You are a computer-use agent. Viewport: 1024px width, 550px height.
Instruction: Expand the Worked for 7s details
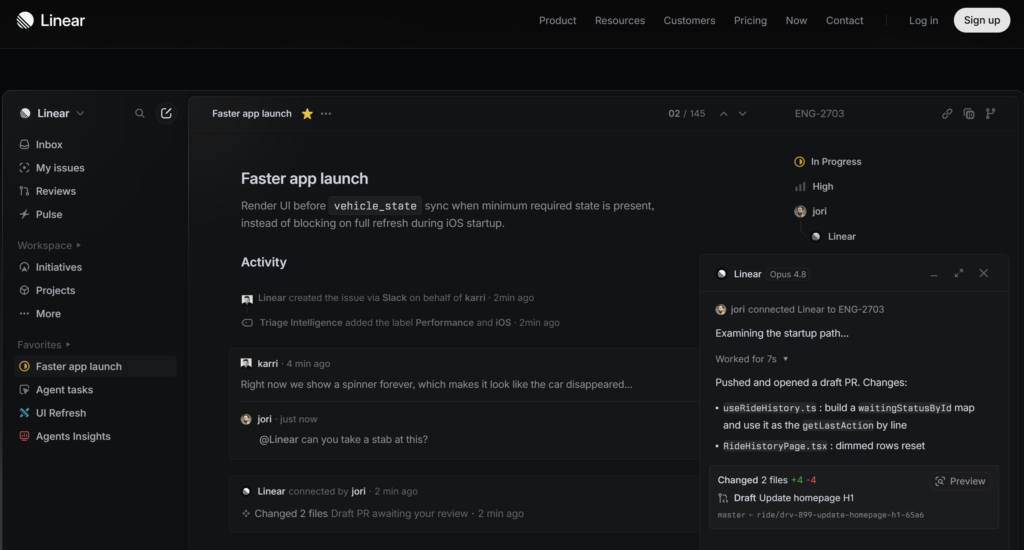tap(752, 359)
